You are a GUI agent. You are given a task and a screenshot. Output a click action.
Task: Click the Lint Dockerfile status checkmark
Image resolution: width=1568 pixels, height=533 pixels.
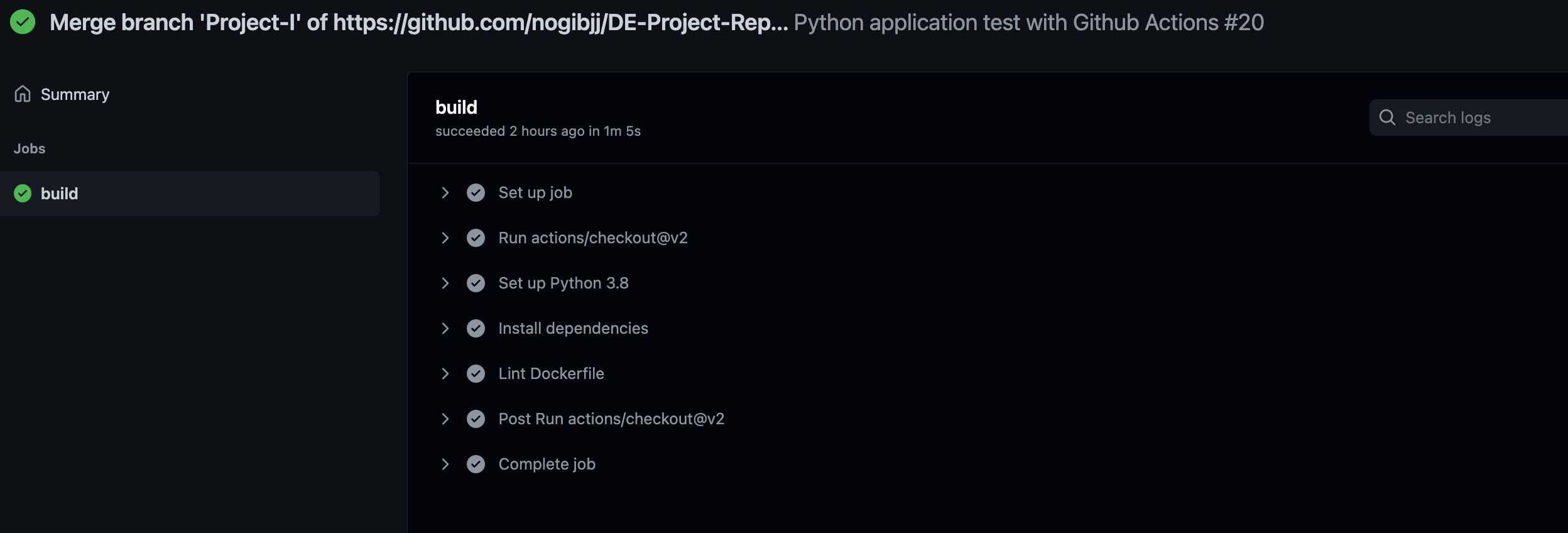476,374
